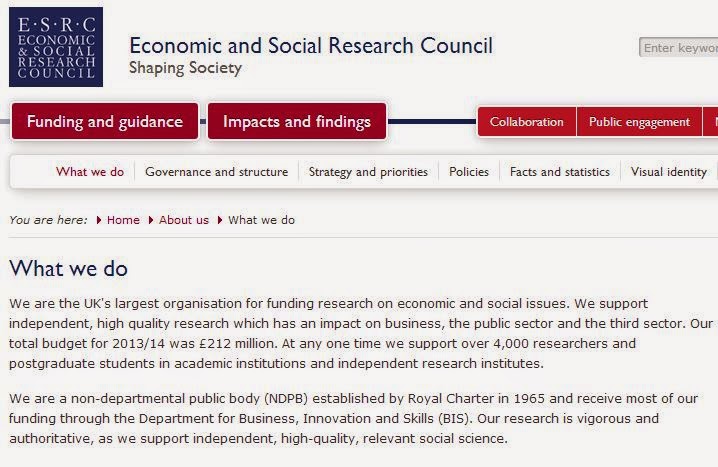Open Facts and statistics submenu item
Image resolution: width=718 pixels, height=467 pixels.
[559, 172]
